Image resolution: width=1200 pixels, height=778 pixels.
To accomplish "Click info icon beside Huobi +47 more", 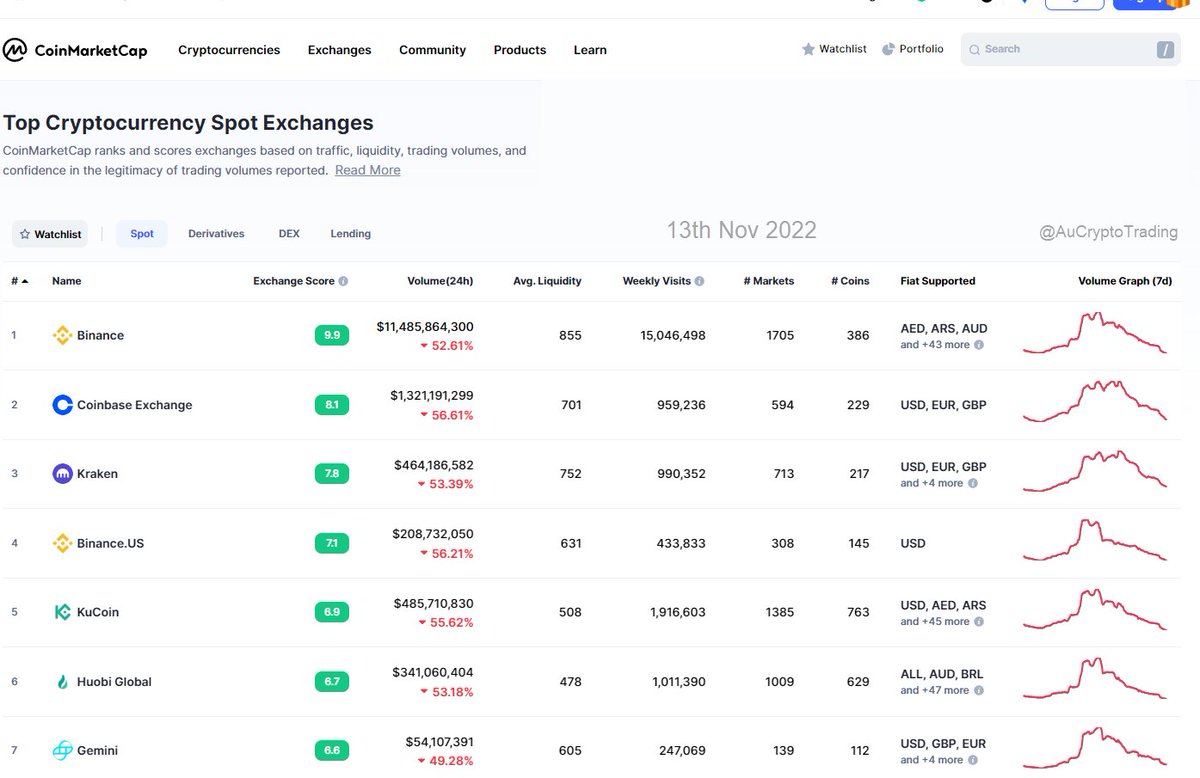I will pos(978,691).
